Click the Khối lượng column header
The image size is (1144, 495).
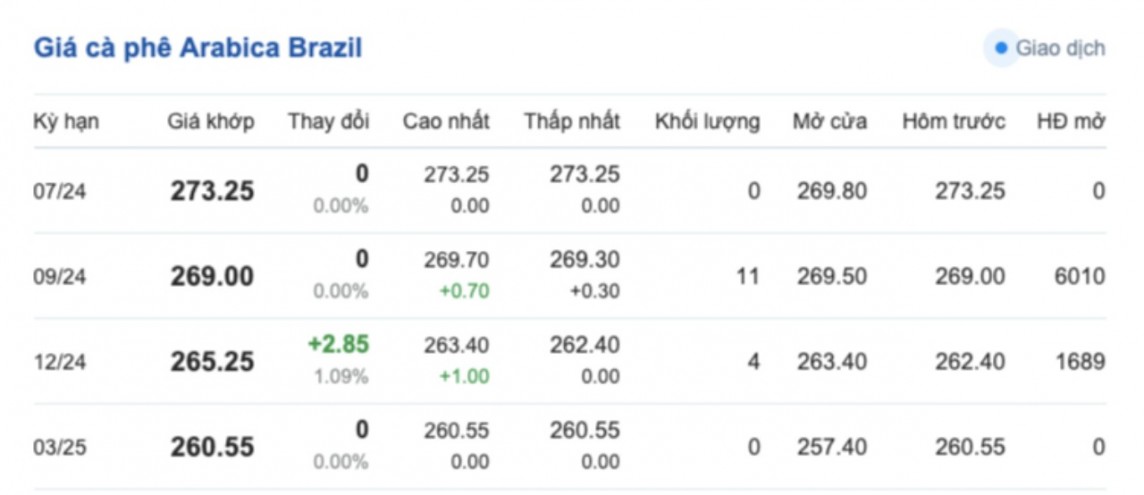pos(707,122)
